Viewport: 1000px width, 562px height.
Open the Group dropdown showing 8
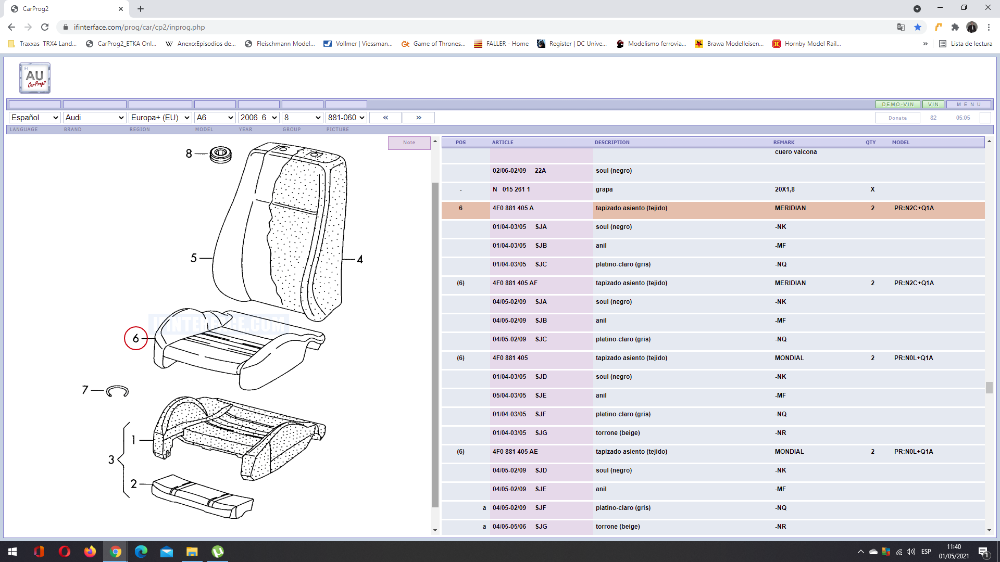pos(302,117)
